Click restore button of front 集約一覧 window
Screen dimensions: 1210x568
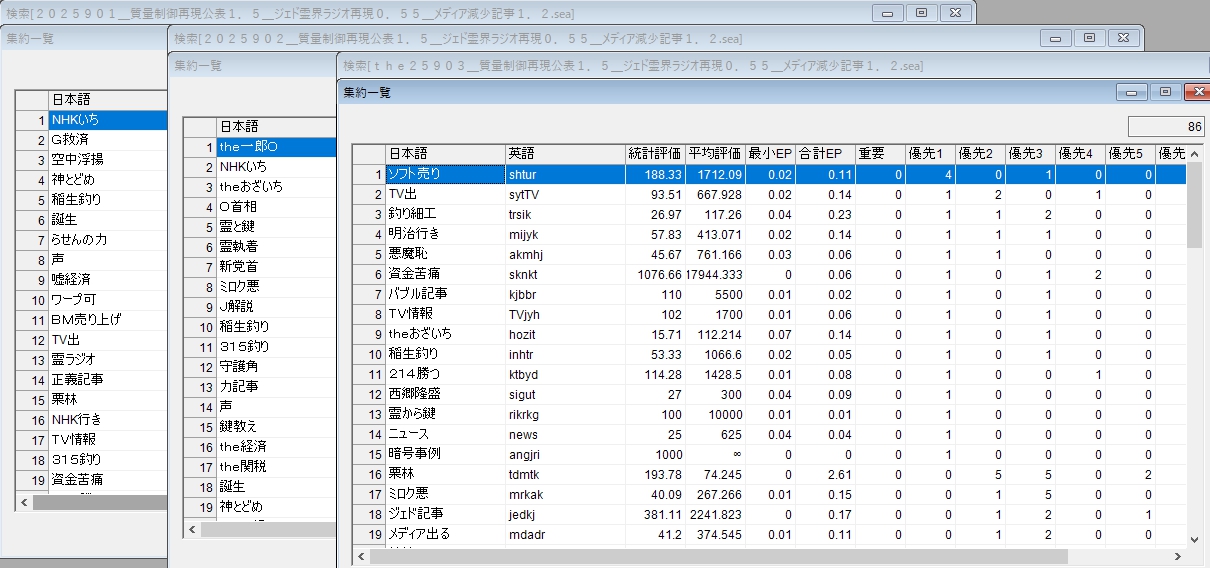pos(1164,92)
